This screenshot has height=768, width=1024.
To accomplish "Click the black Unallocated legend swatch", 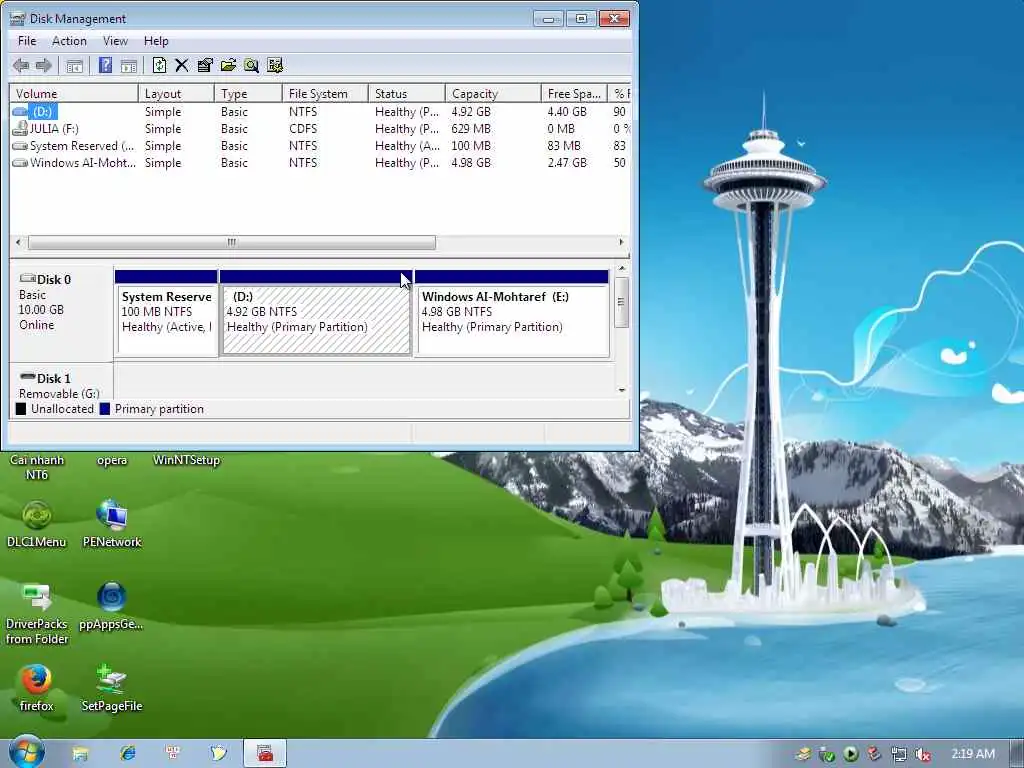I will (x=21, y=409).
